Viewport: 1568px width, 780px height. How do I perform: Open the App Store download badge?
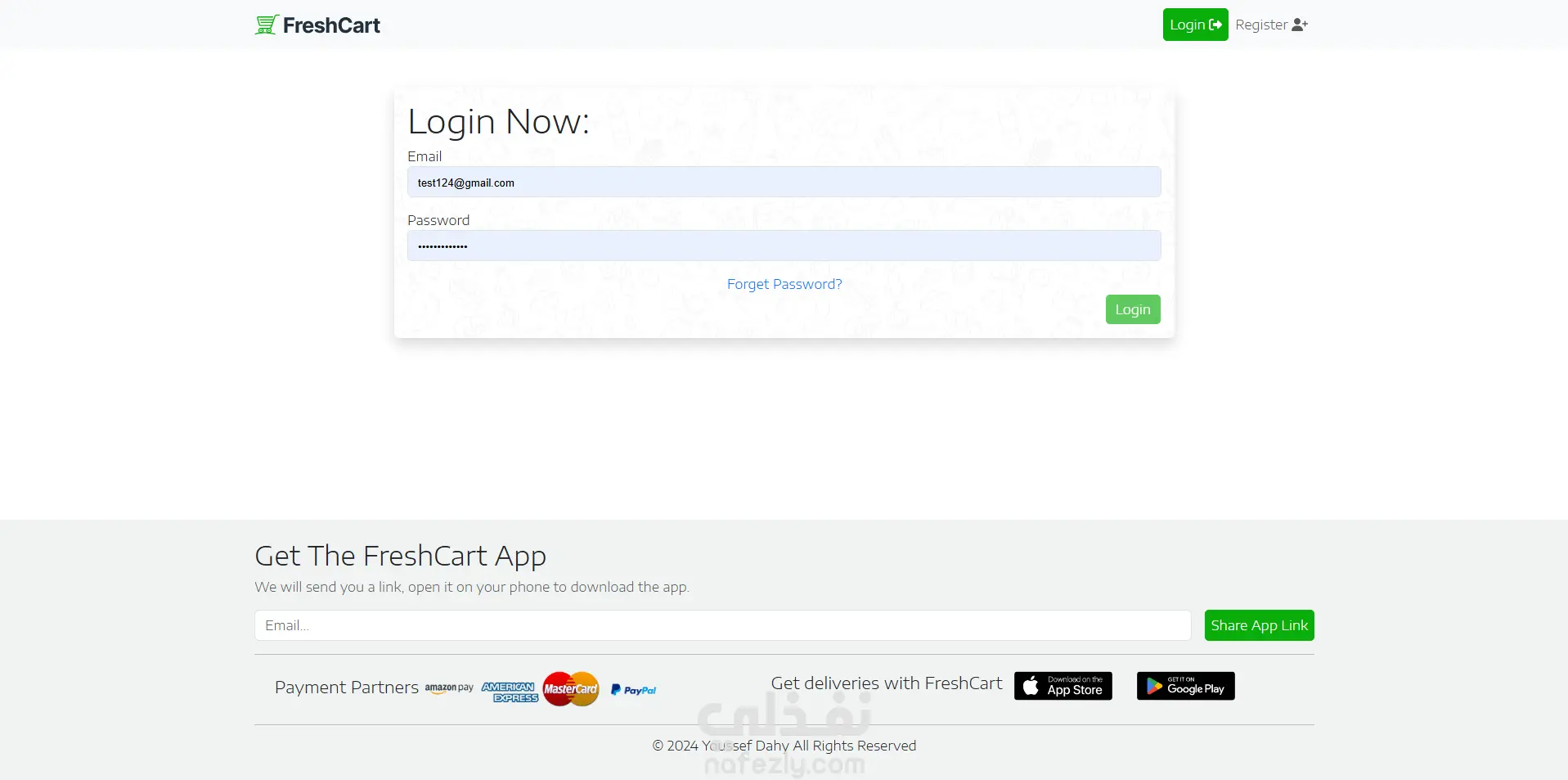pos(1063,686)
